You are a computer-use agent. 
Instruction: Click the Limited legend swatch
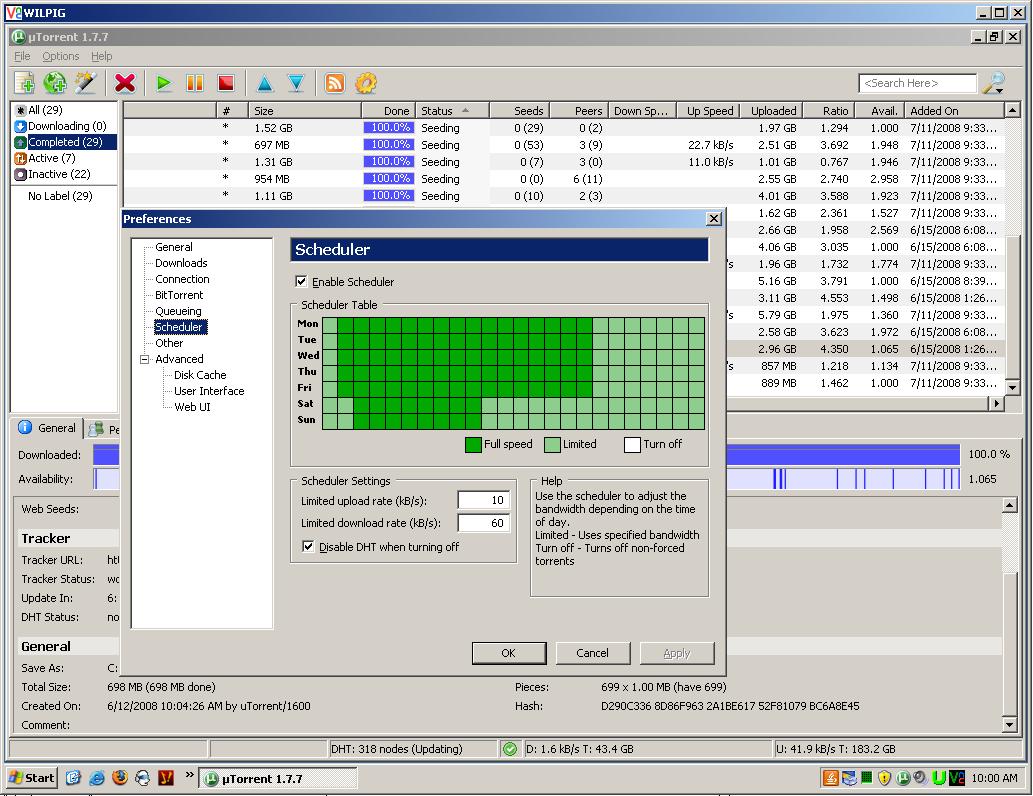[x=552, y=445]
